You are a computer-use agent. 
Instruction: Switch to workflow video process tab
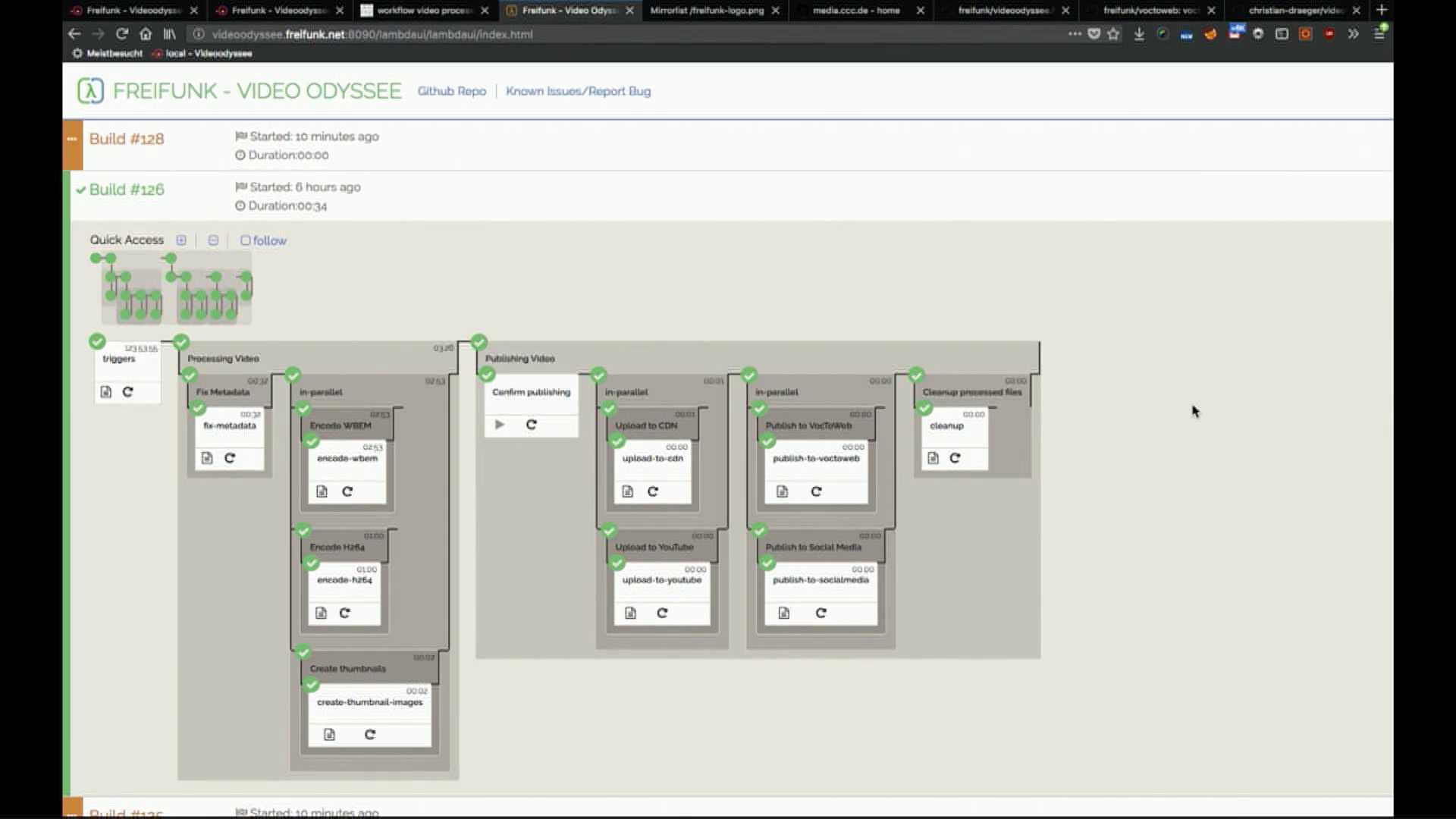[x=423, y=11]
